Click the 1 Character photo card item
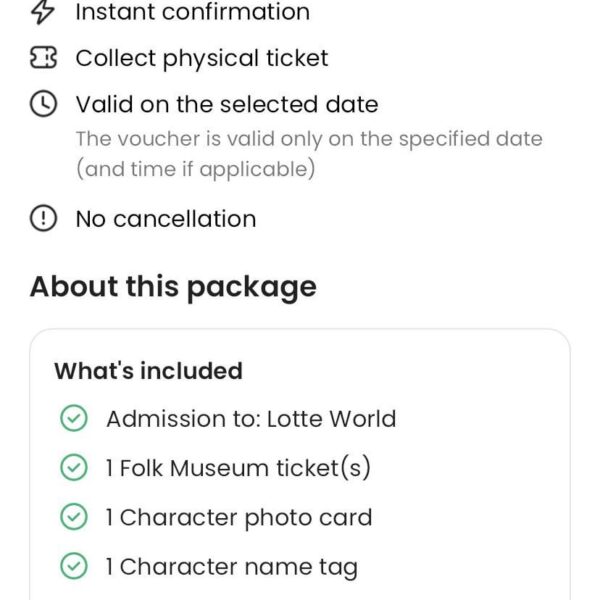The image size is (600, 600). 238,518
